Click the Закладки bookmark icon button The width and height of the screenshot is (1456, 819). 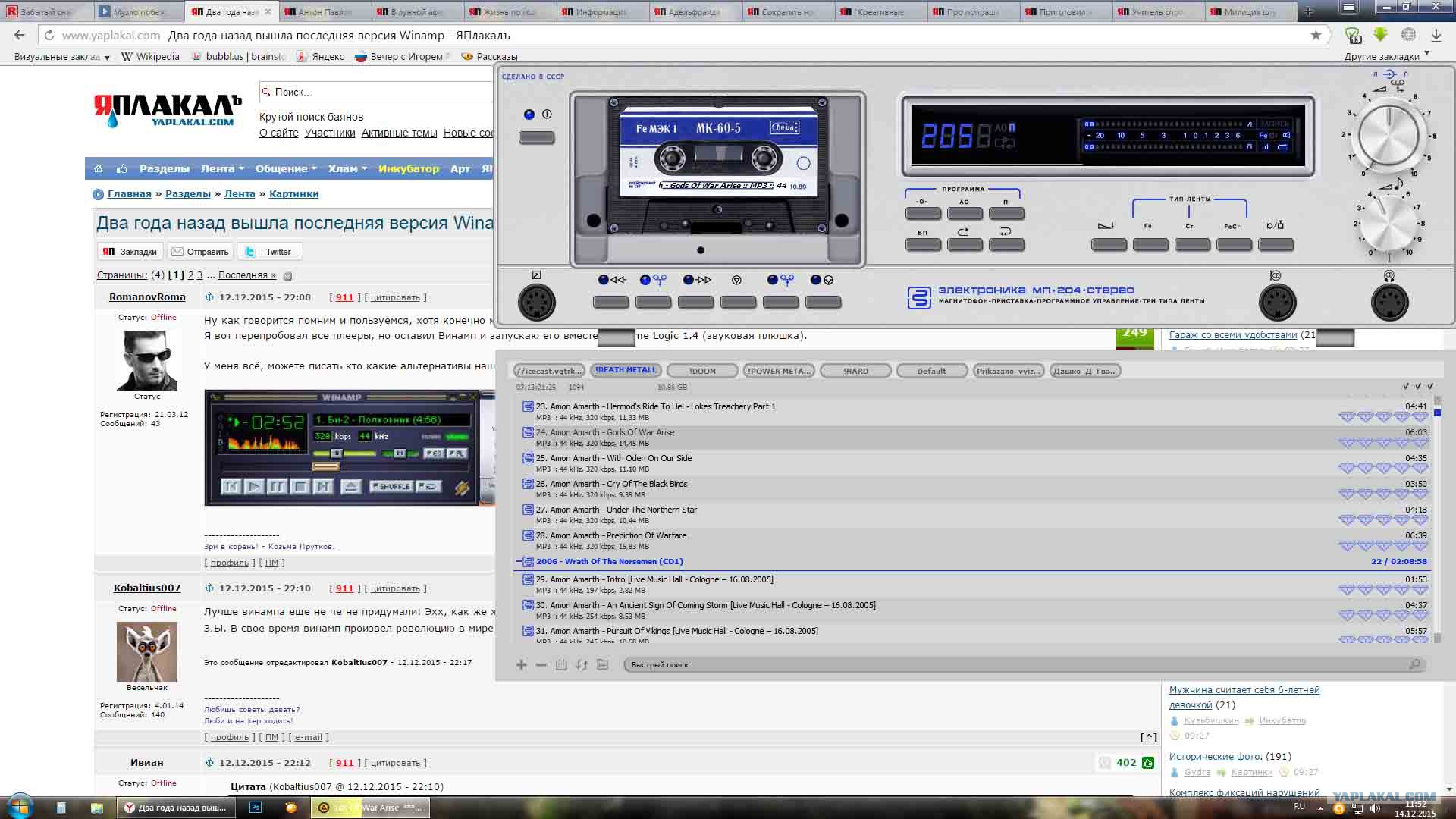click(x=130, y=252)
